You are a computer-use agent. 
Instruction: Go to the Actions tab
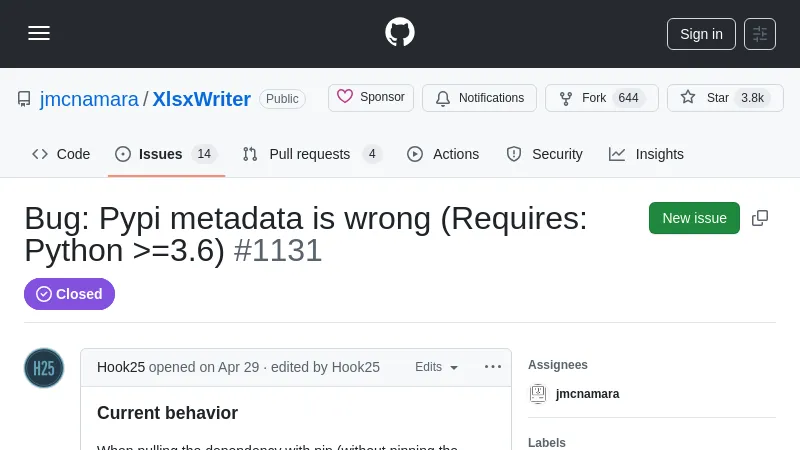point(443,154)
